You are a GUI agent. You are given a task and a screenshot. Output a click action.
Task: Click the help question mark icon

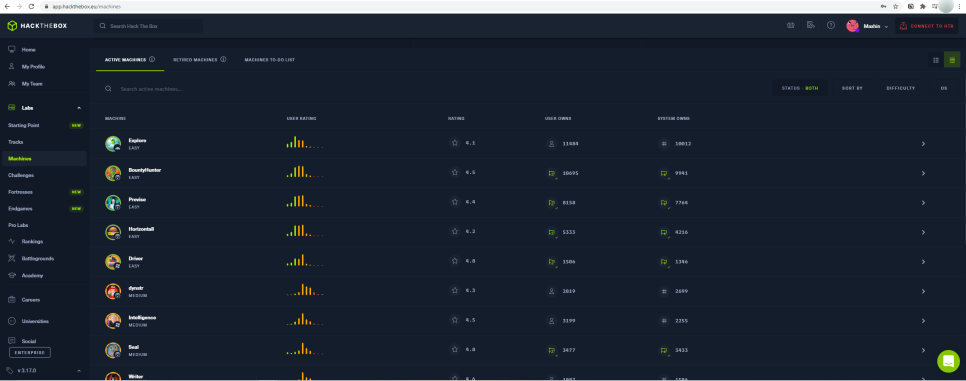point(830,25)
